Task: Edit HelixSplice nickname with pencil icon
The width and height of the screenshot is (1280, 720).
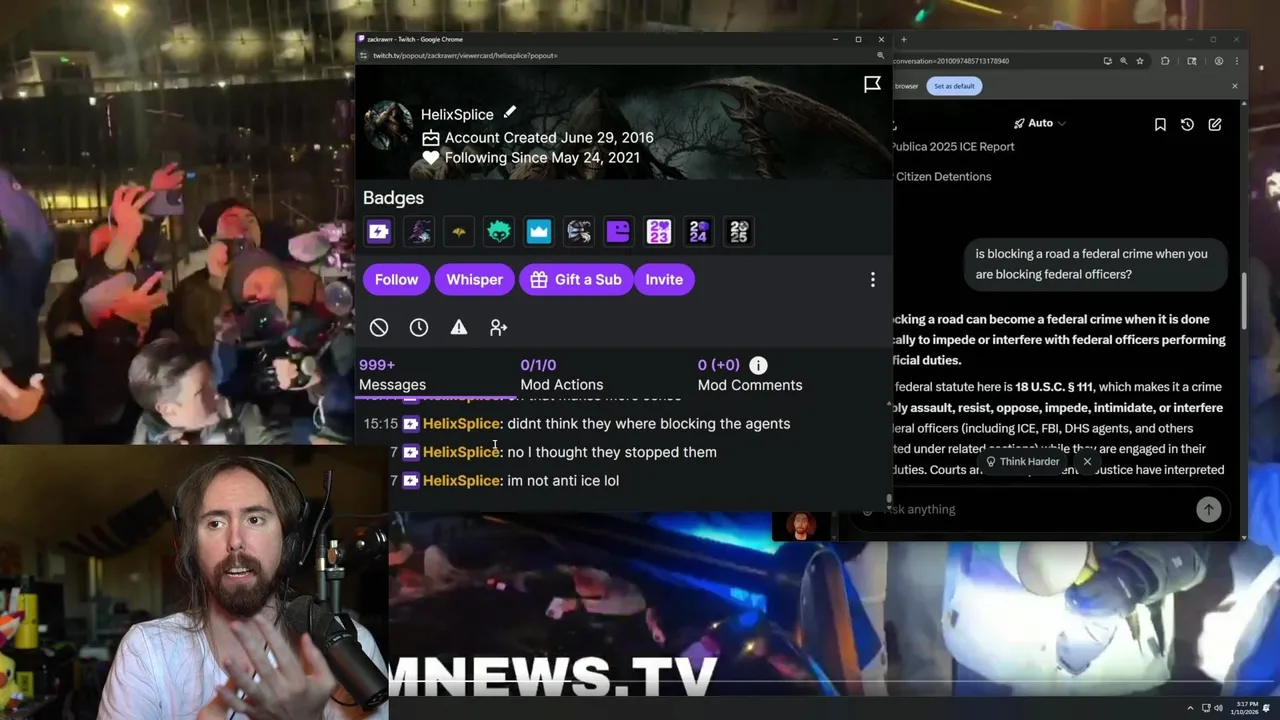Action: [x=509, y=113]
